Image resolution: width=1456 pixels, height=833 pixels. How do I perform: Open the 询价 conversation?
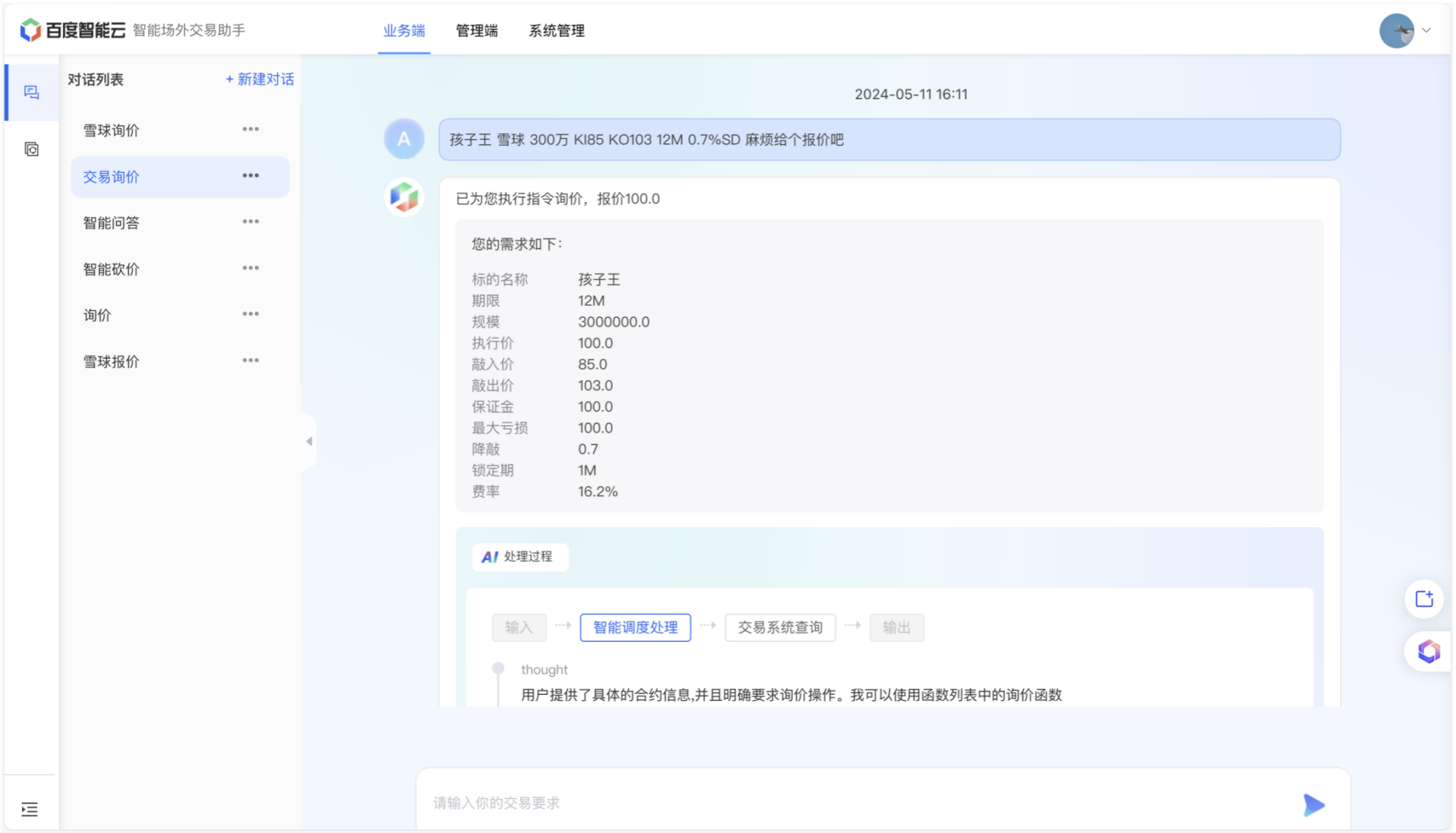tap(97, 316)
